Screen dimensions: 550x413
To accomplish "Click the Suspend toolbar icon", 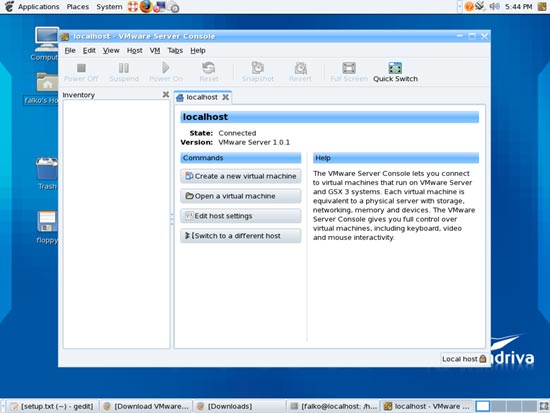I will coord(124,68).
